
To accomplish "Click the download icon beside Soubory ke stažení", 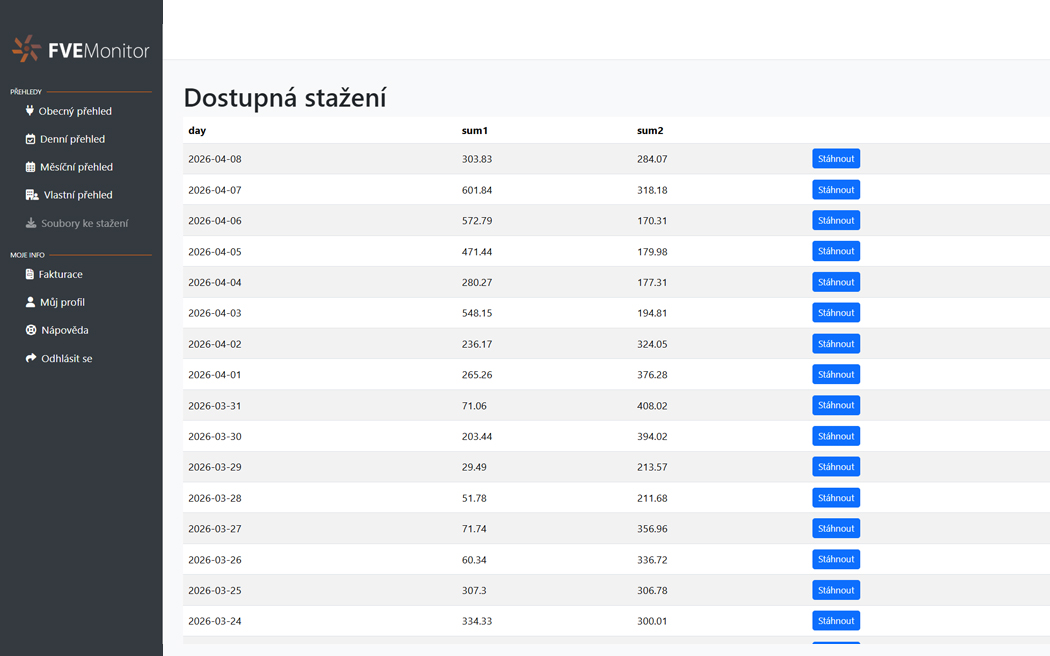I will pyautogui.click(x=31, y=223).
